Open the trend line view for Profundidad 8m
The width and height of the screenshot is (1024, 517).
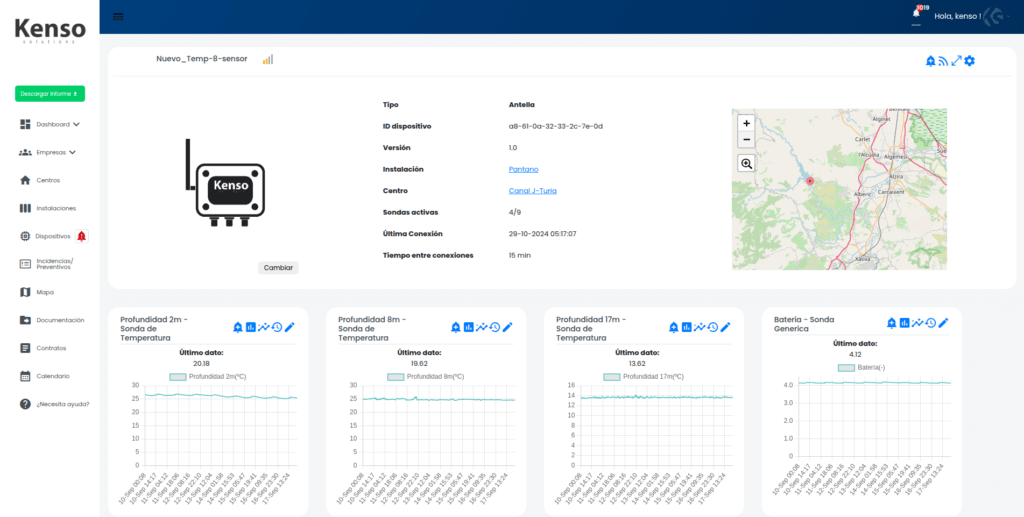482,327
